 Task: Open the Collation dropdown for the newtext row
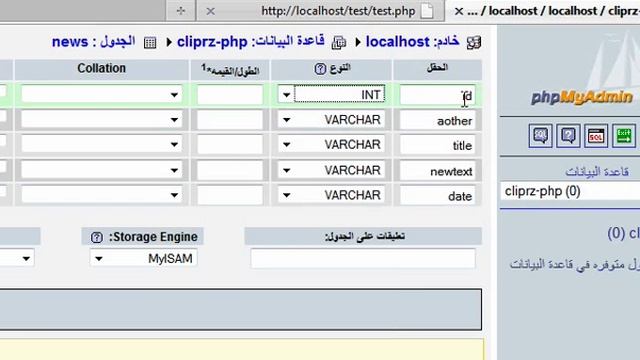[102, 170]
